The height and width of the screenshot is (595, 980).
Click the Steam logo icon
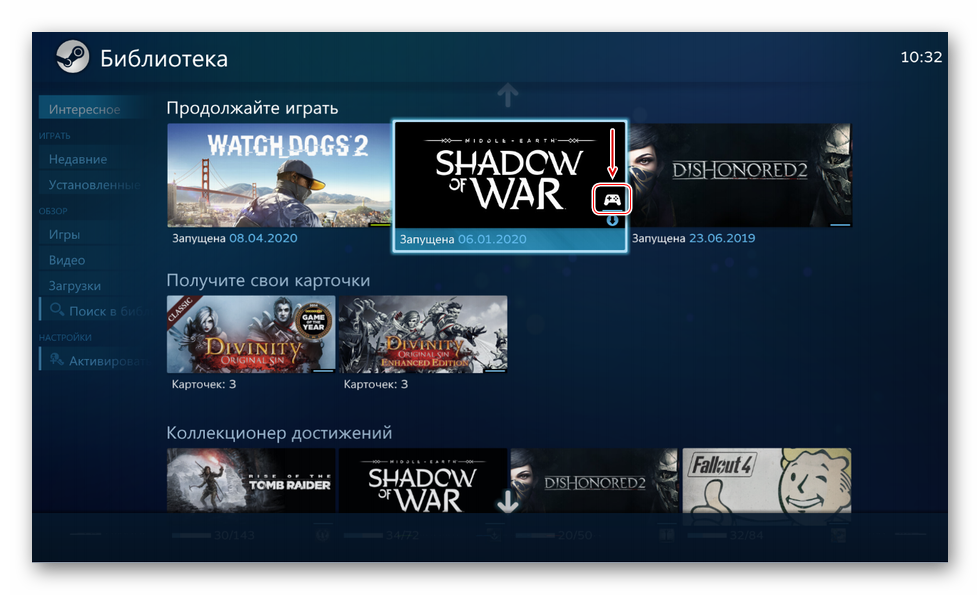tap(72, 57)
